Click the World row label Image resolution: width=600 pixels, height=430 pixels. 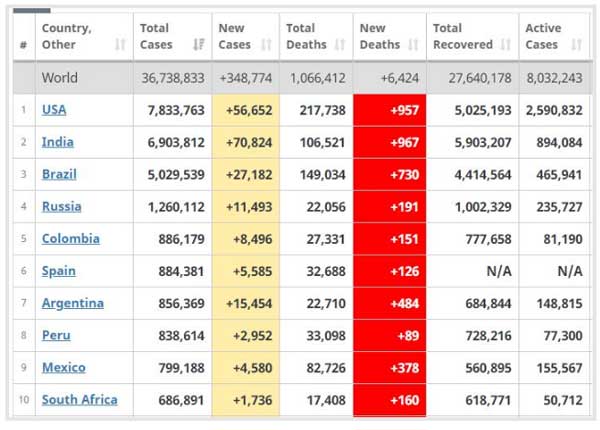tap(60, 77)
